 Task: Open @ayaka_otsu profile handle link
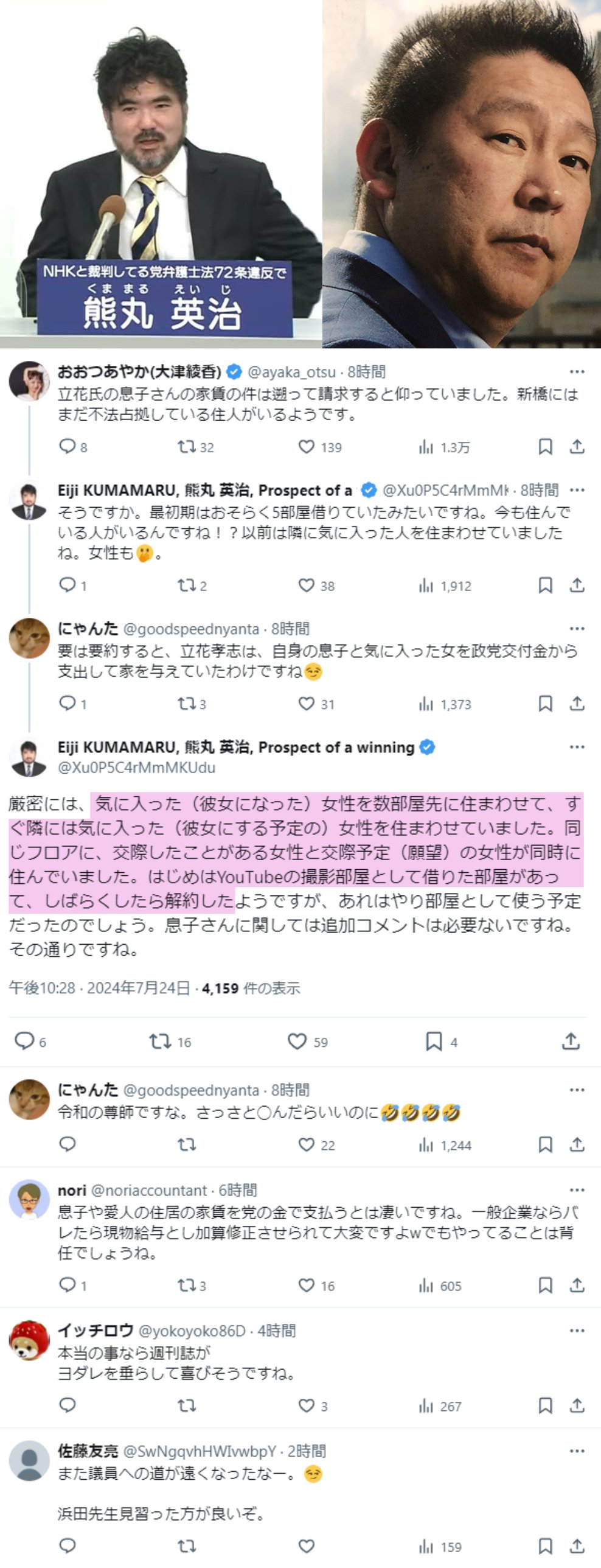pos(291,372)
